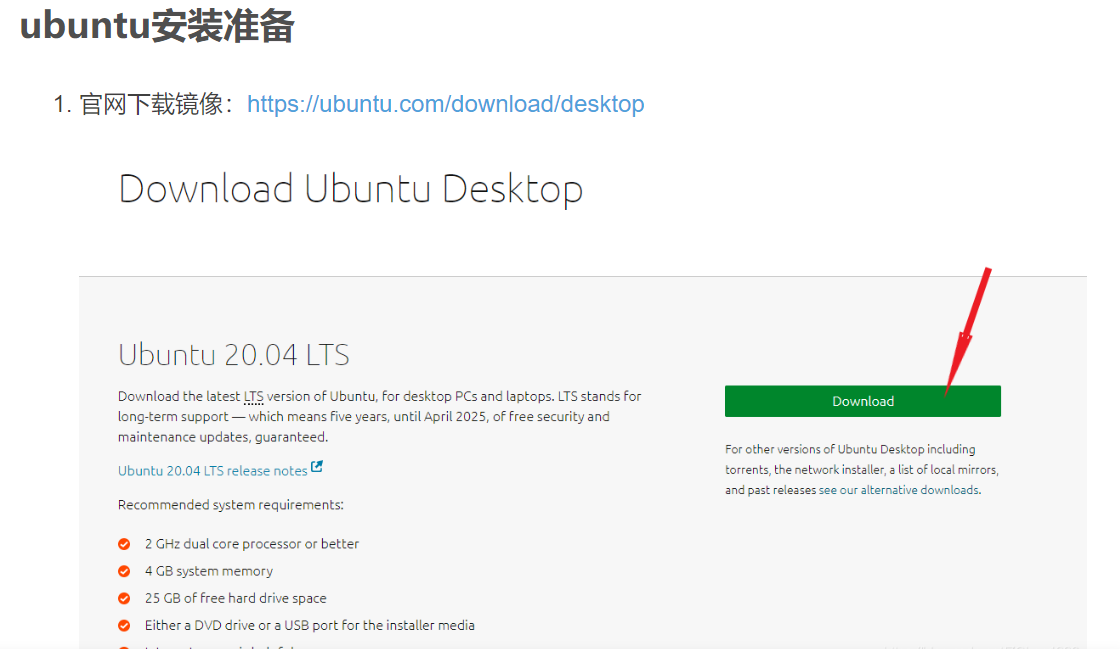The image size is (1120, 649).
Task: Click the checkmark icon next to "4 GB system memory"
Action: point(124,570)
